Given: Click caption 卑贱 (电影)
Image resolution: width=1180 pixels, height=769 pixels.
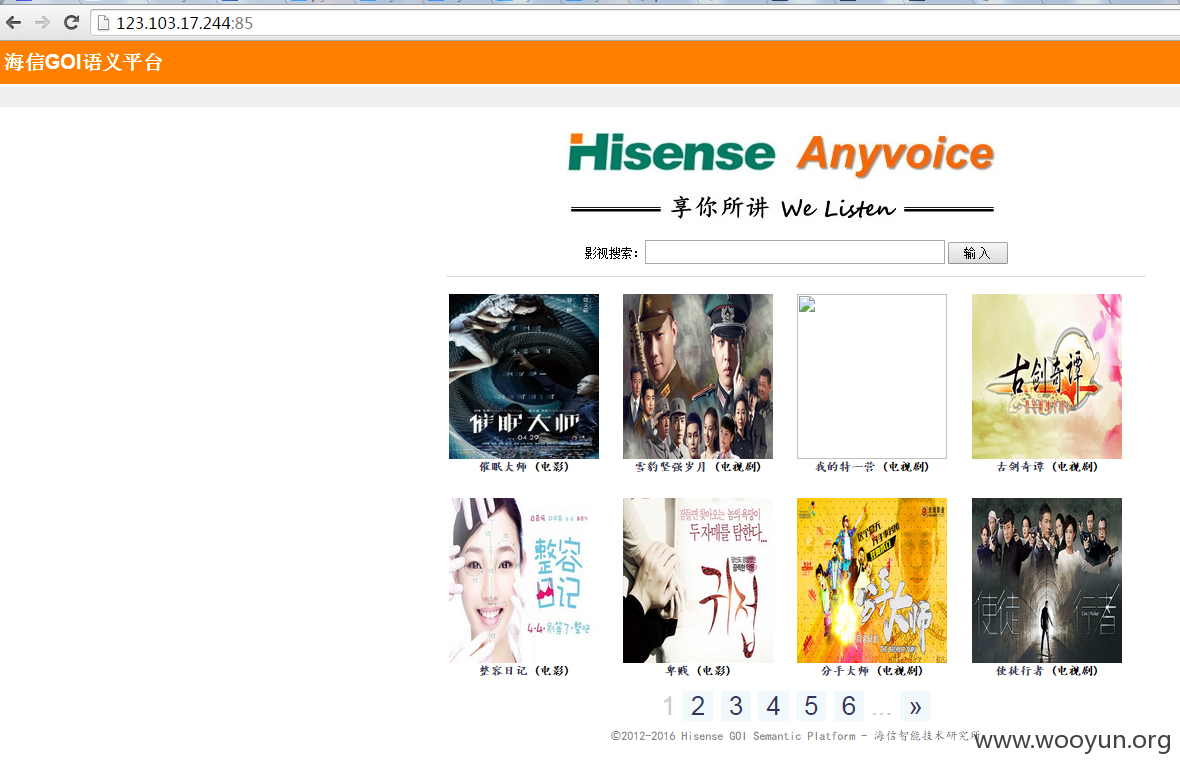Looking at the screenshot, I should [x=698, y=670].
